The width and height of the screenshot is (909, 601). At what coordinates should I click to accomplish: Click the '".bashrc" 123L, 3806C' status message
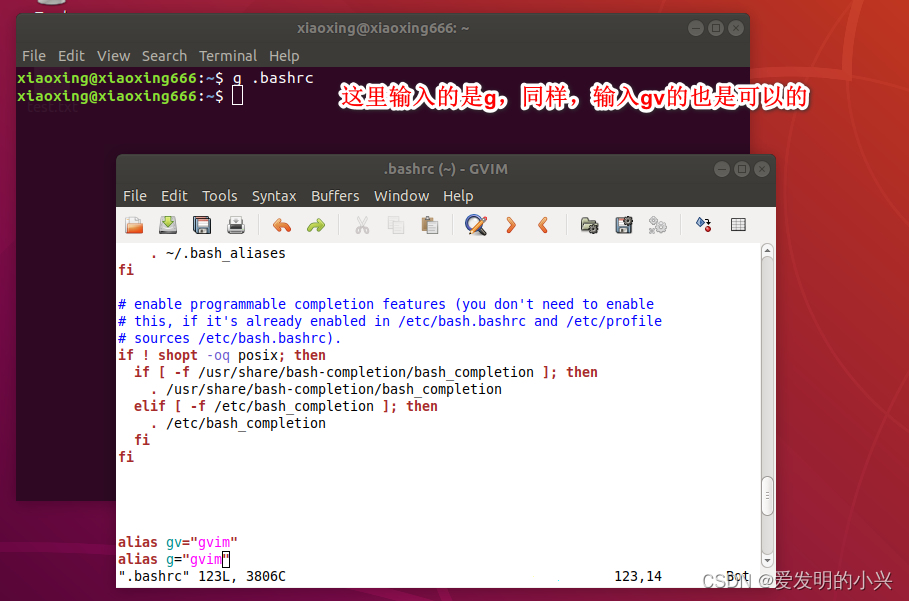tap(202, 577)
